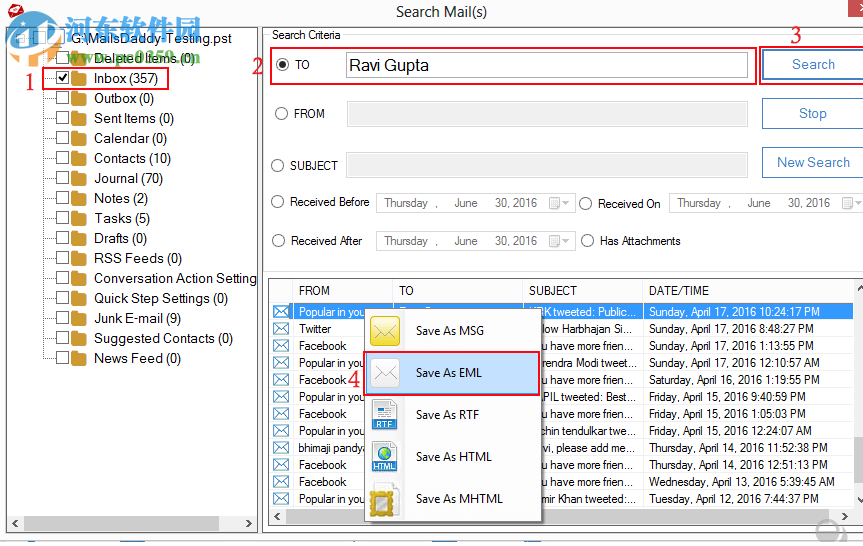Click the TO field containing Ravi Gupta
The image size is (863, 546).
pos(547,65)
